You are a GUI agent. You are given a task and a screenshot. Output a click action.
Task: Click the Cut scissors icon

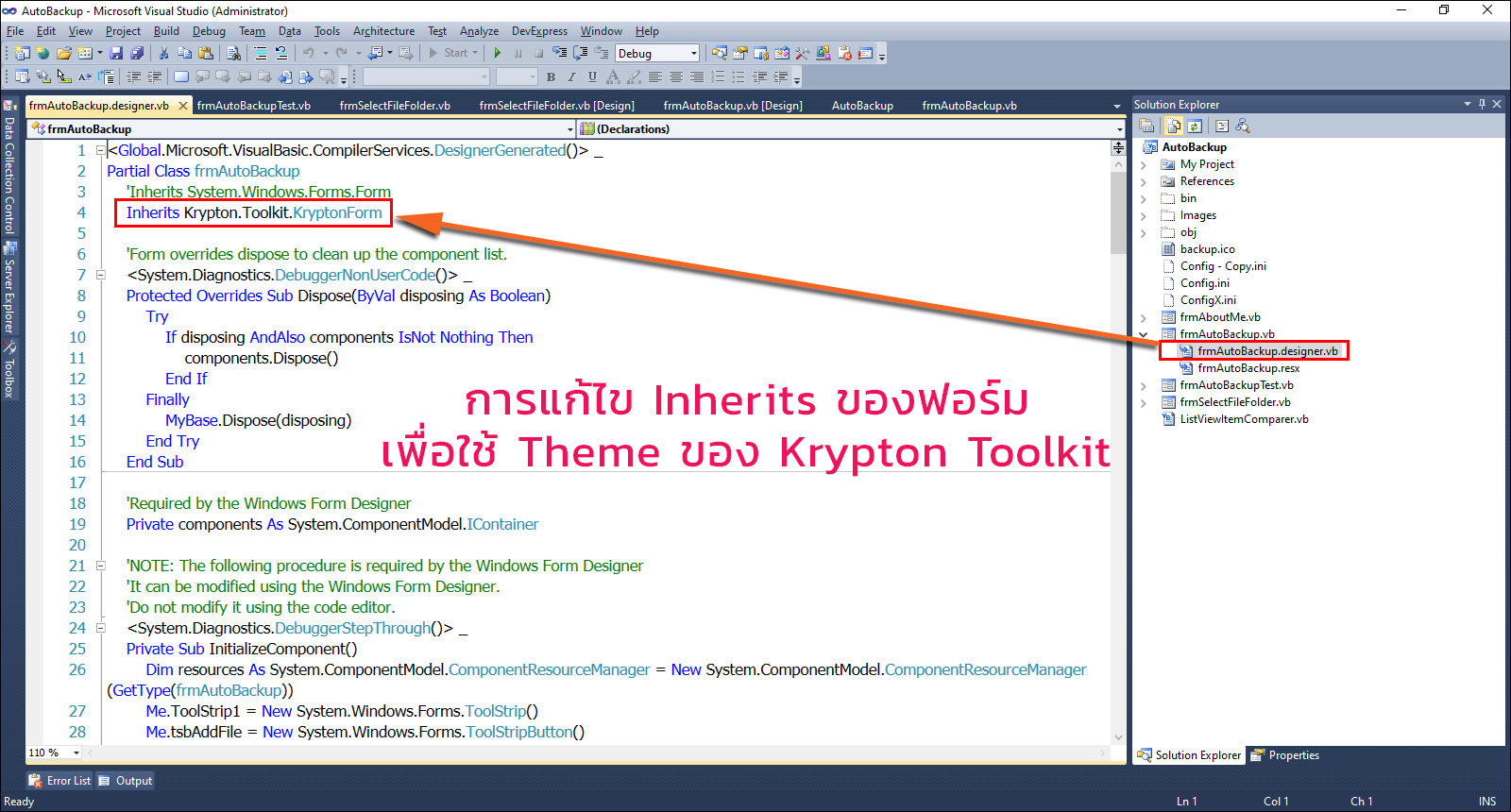coord(163,54)
